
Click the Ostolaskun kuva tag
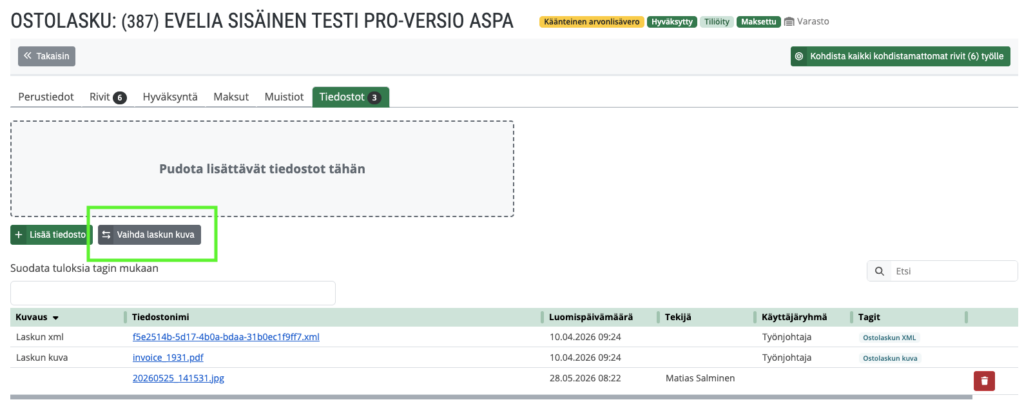click(x=889, y=358)
